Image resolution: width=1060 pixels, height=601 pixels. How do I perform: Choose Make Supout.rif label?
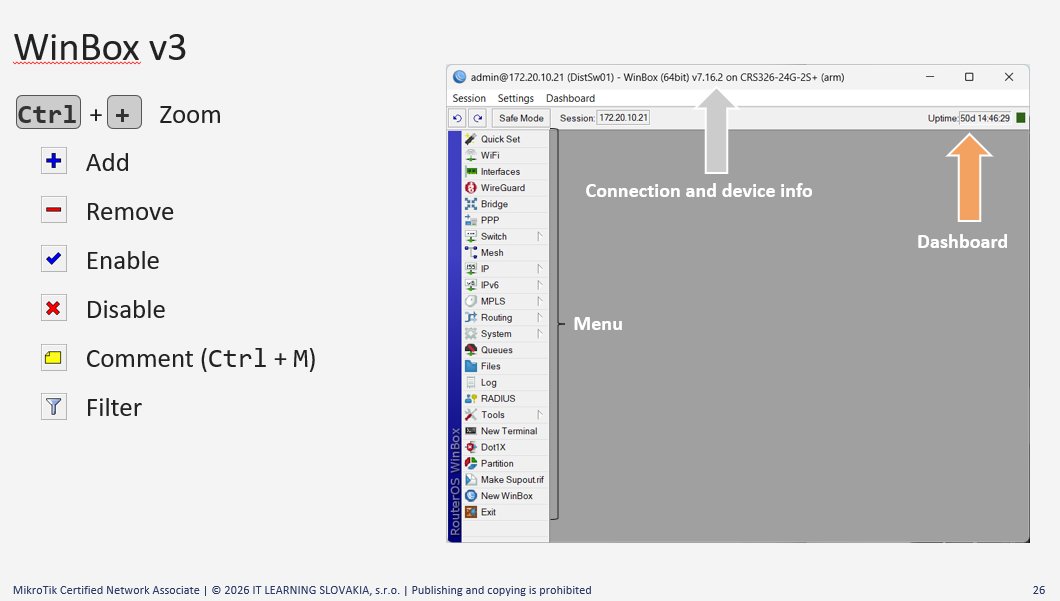512,479
